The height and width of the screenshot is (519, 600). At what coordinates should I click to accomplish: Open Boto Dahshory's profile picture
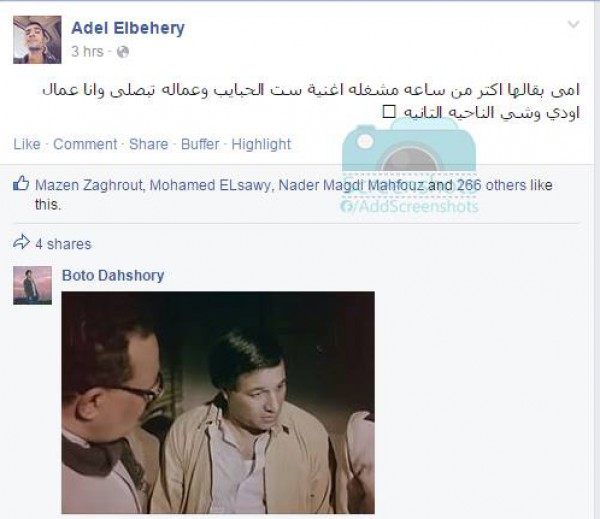(x=33, y=286)
